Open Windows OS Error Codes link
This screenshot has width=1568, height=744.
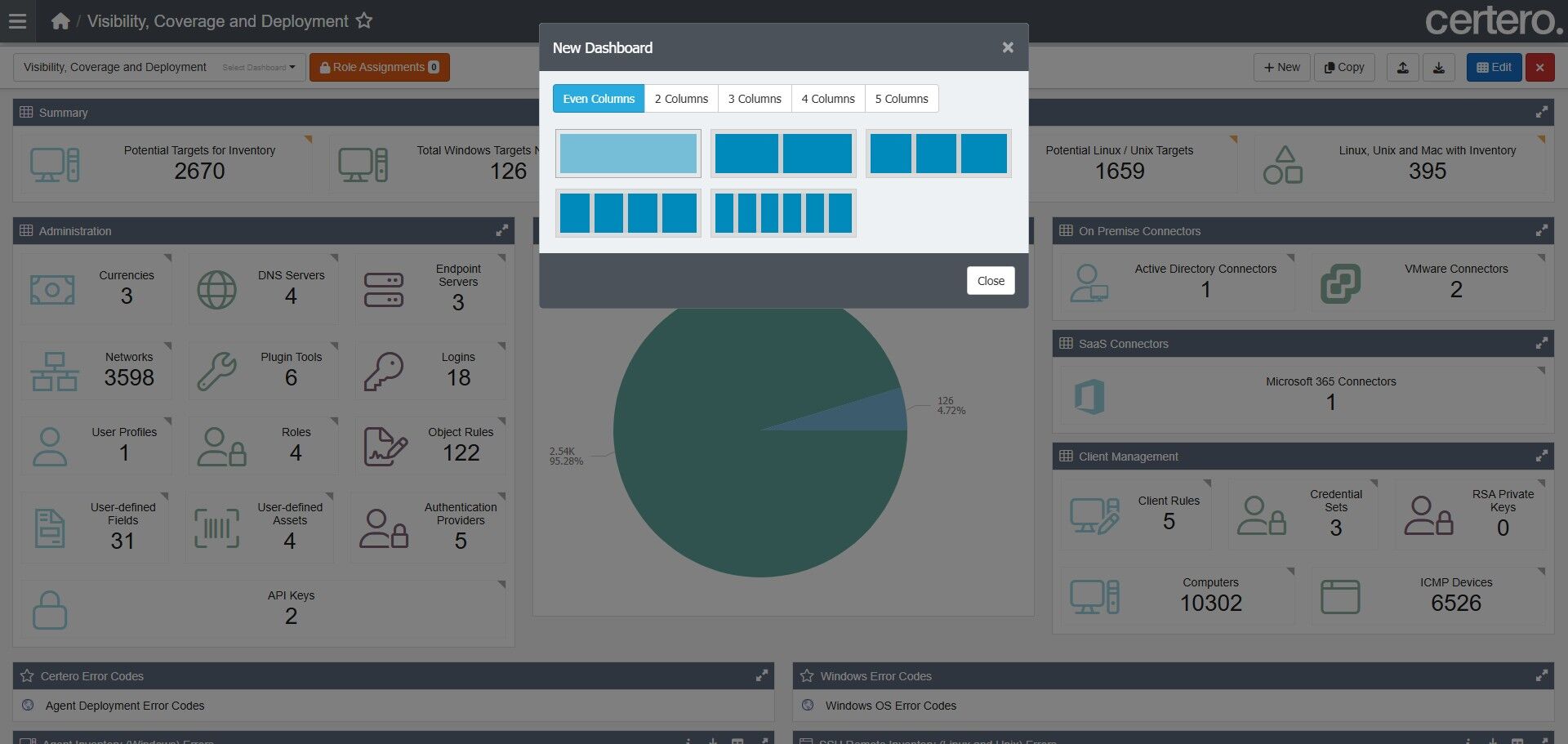pos(890,706)
